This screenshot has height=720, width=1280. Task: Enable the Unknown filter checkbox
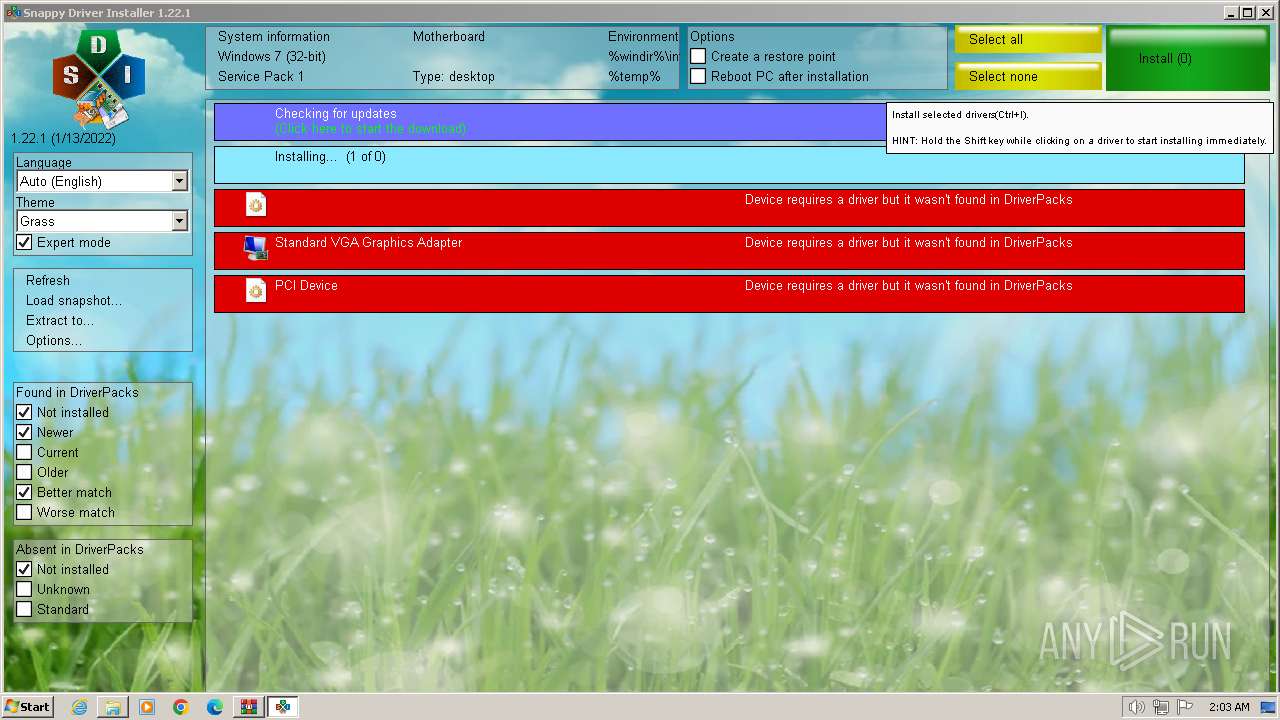(x=24, y=590)
